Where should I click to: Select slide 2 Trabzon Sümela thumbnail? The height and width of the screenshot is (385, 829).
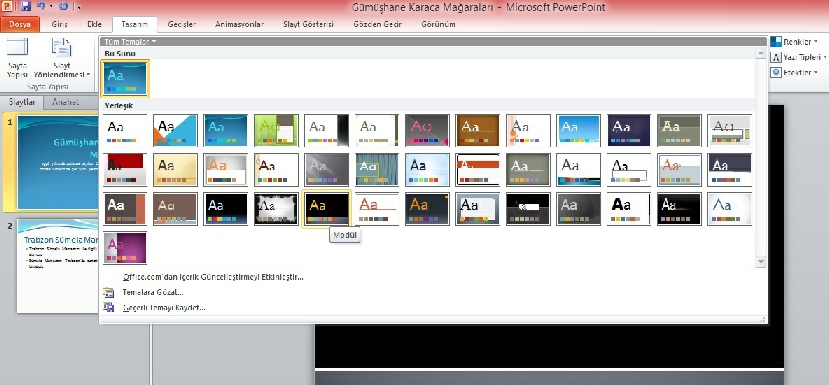pos(58,265)
